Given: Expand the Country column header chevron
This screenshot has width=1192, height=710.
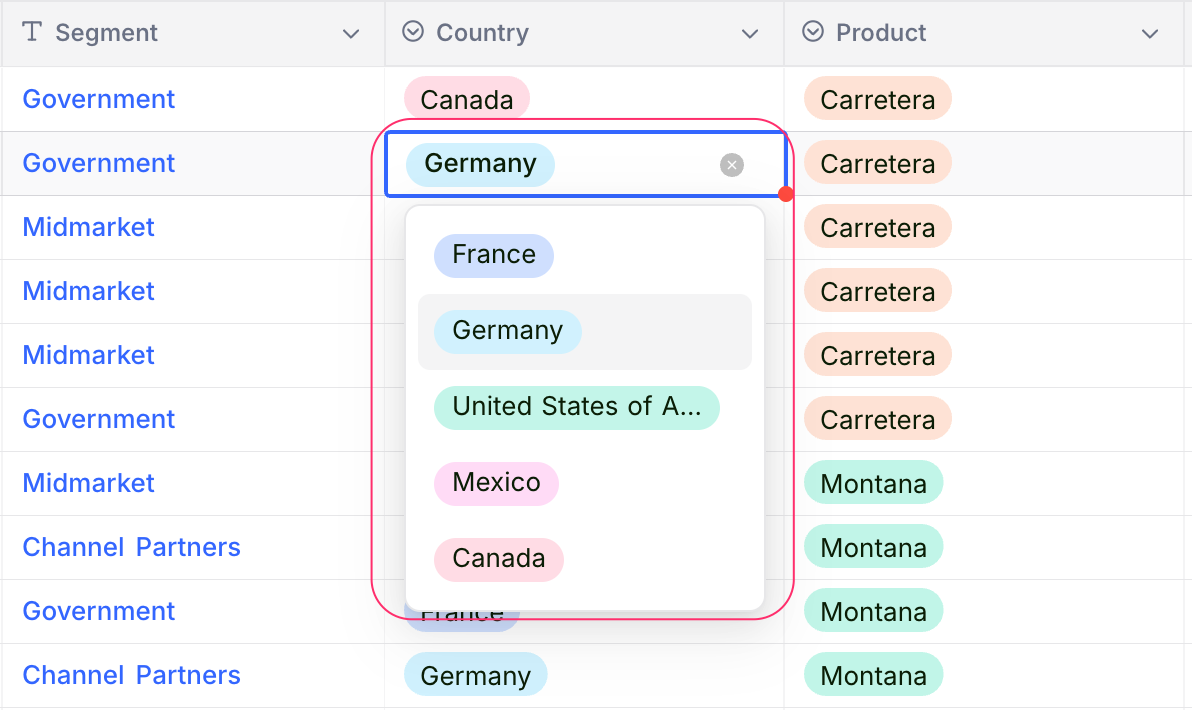Looking at the screenshot, I should [x=750, y=34].
